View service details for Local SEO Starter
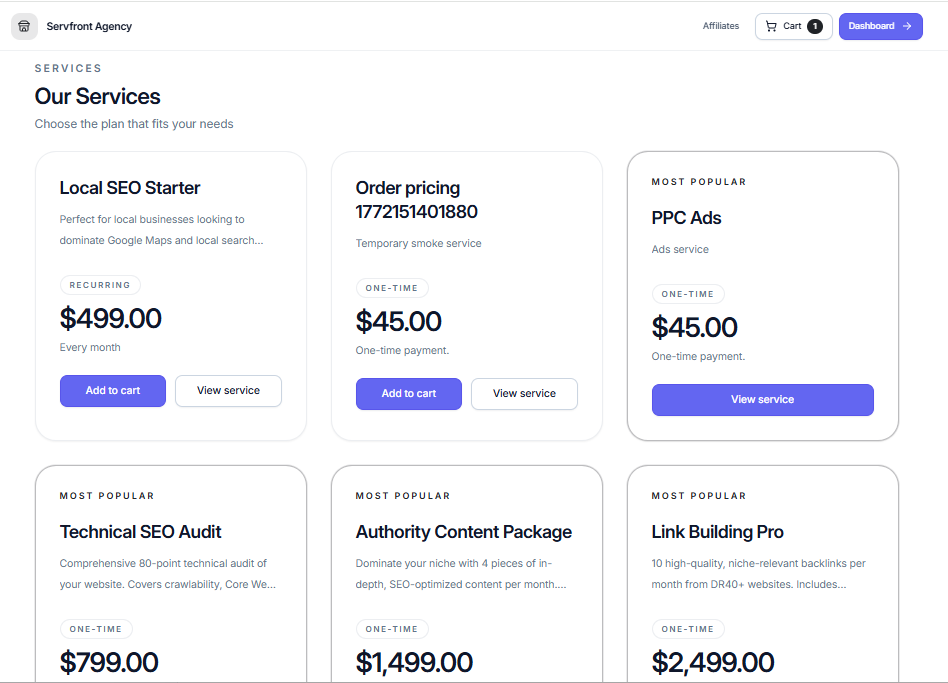Screen dimensions: 948x683 point(228,391)
